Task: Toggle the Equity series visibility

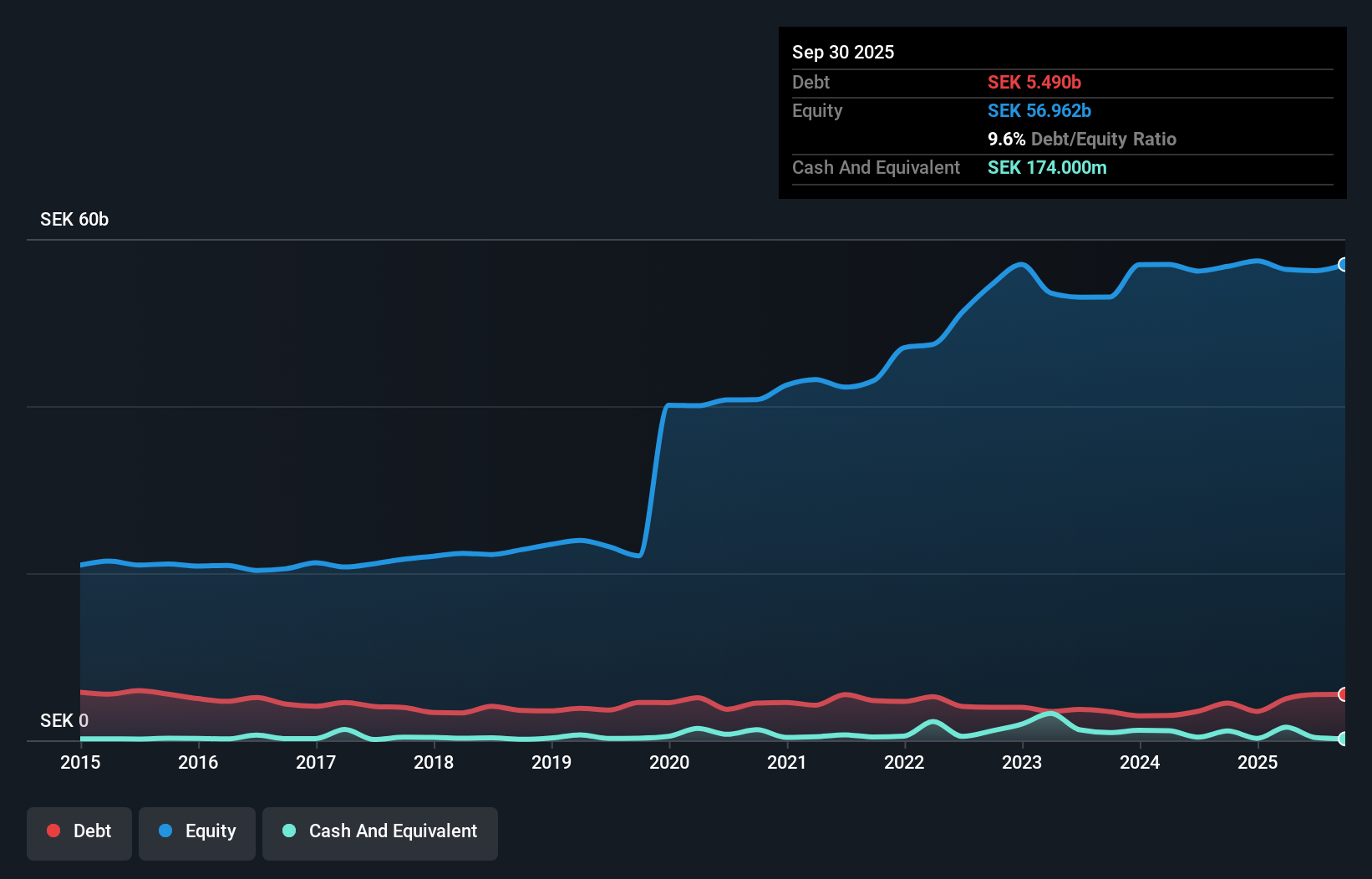Action: click(x=196, y=832)
